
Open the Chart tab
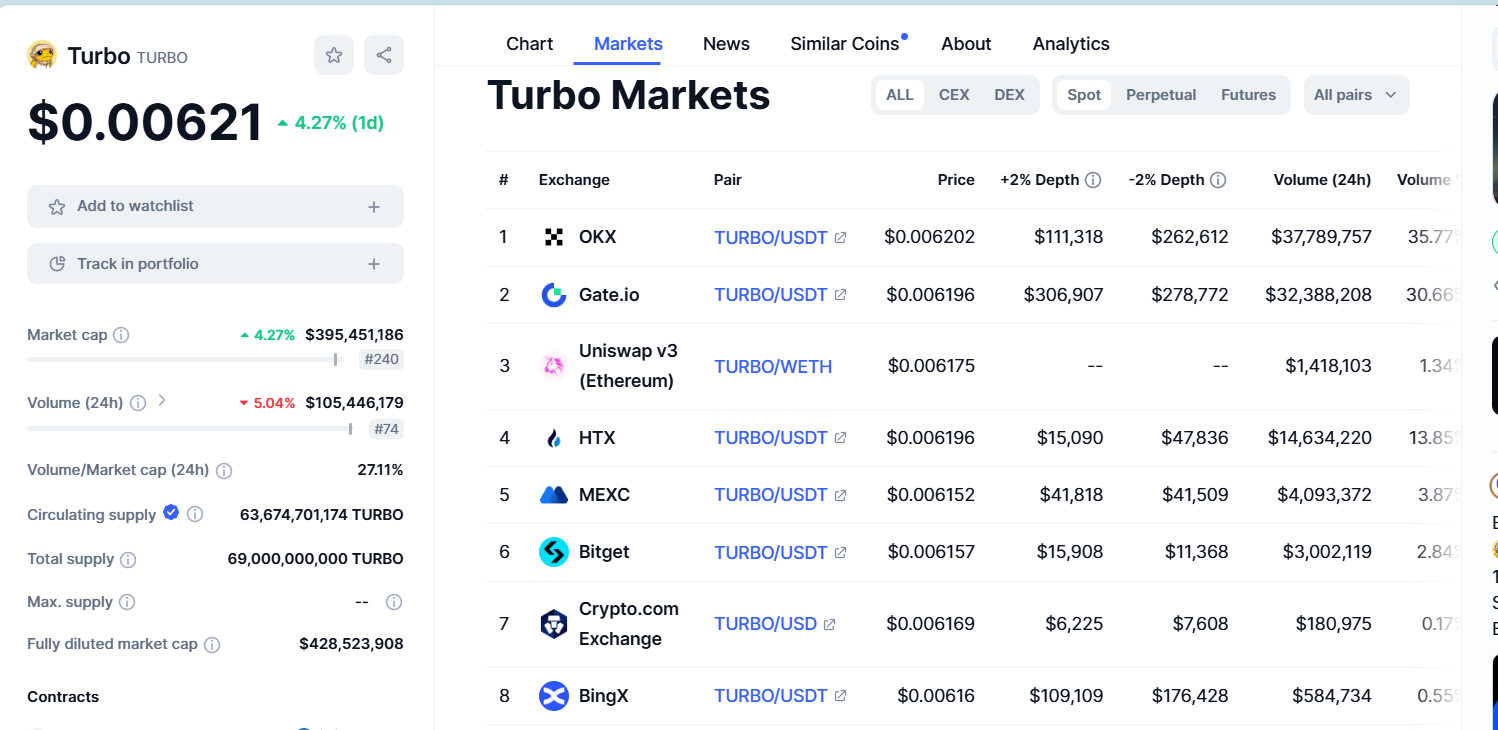pos(529,44)
